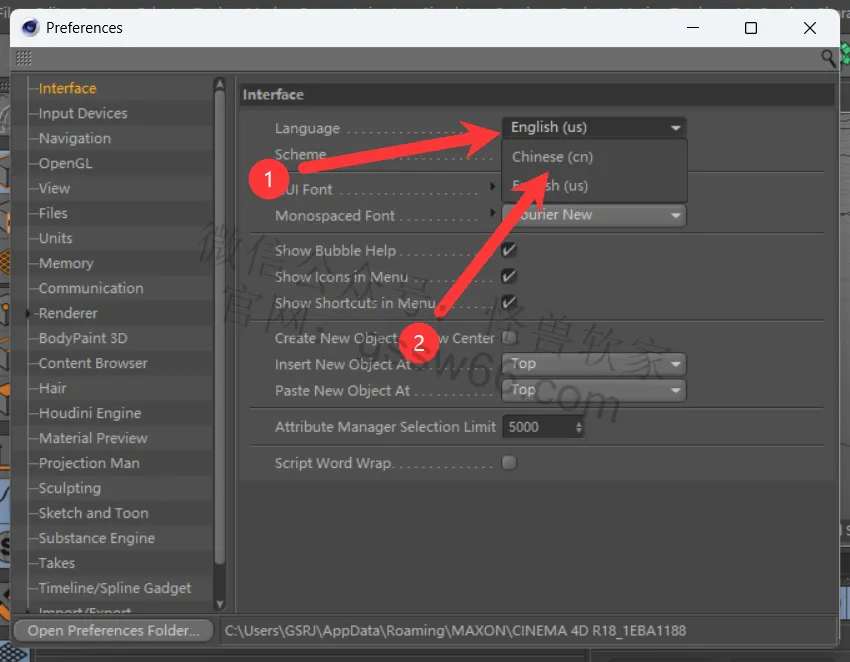Select Communication category
The width and height of the screenshot is (850, 662).
coord(91,288)
